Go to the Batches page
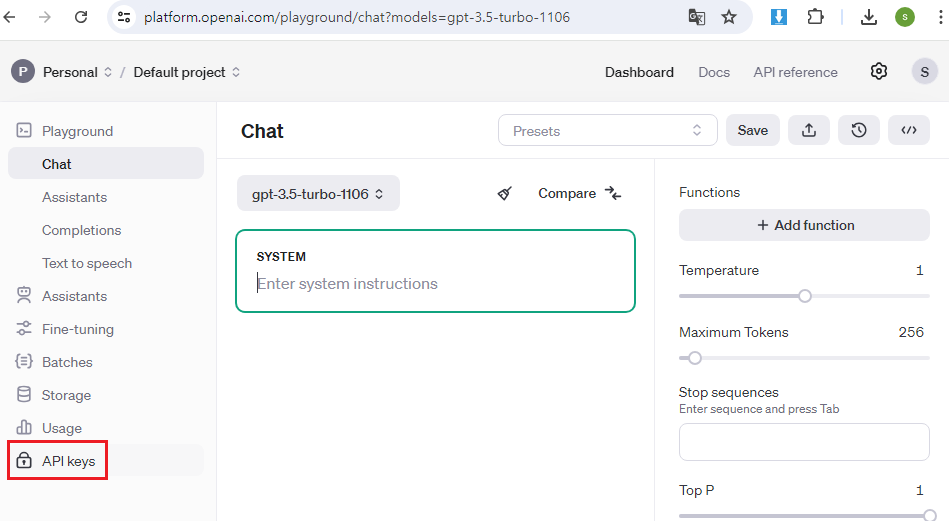Image resolution: width=949 pixels, height=521 pixels. [x=67, y=362]
